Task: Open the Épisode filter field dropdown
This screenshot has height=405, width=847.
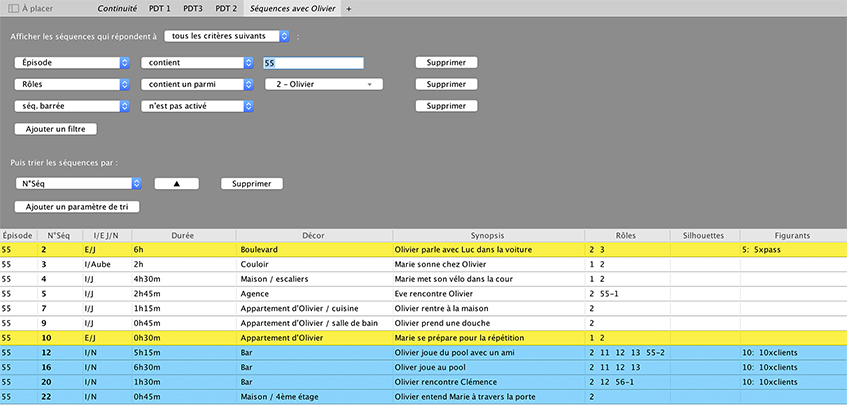Action: click(72, 63)
